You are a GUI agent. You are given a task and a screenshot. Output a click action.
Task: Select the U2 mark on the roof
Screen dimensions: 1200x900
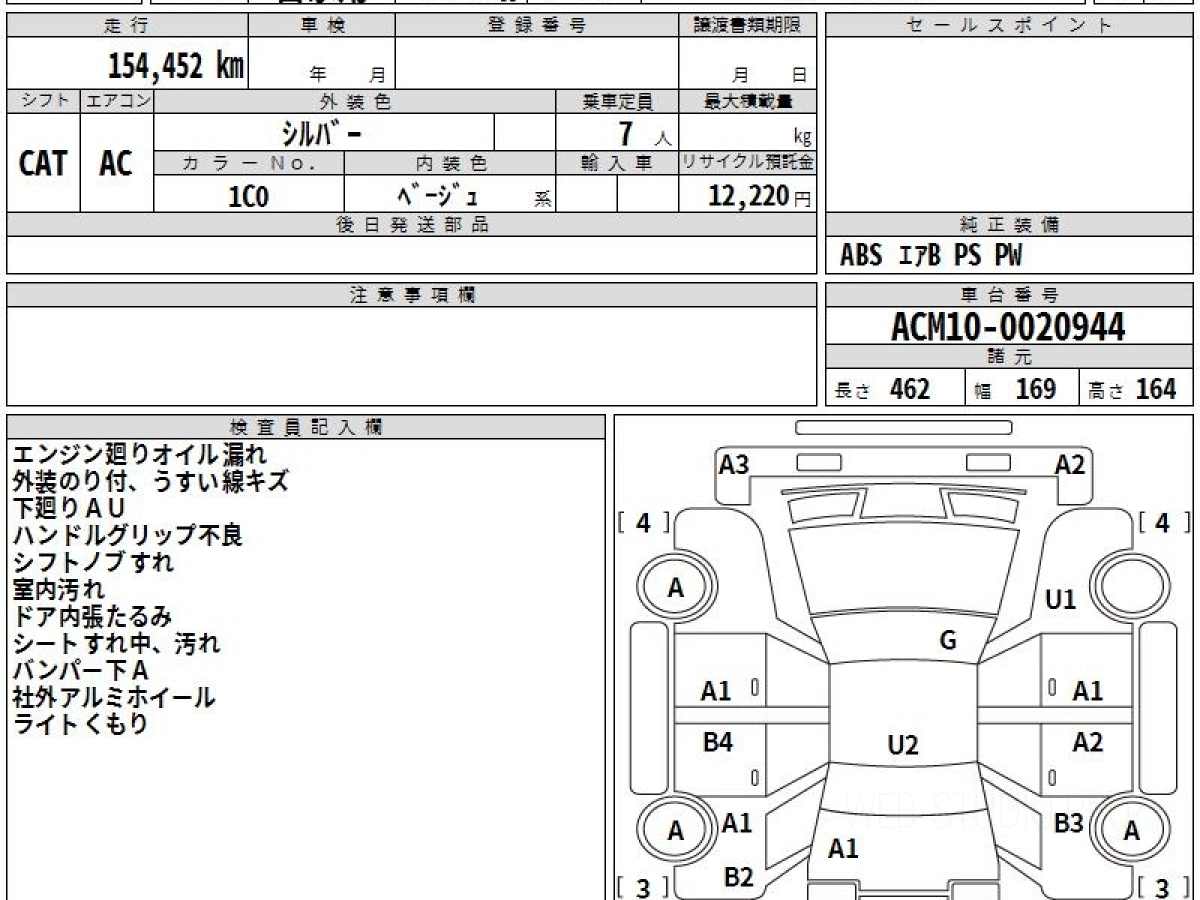[x=903, y=745]
